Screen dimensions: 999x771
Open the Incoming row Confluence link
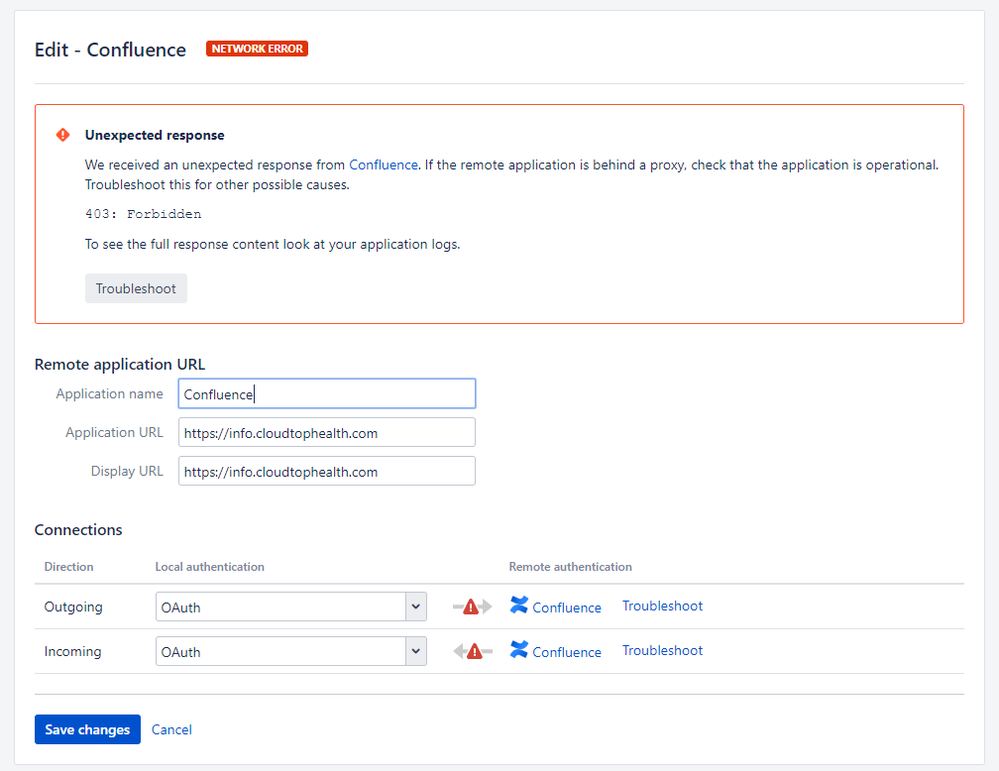coord(566,652)
